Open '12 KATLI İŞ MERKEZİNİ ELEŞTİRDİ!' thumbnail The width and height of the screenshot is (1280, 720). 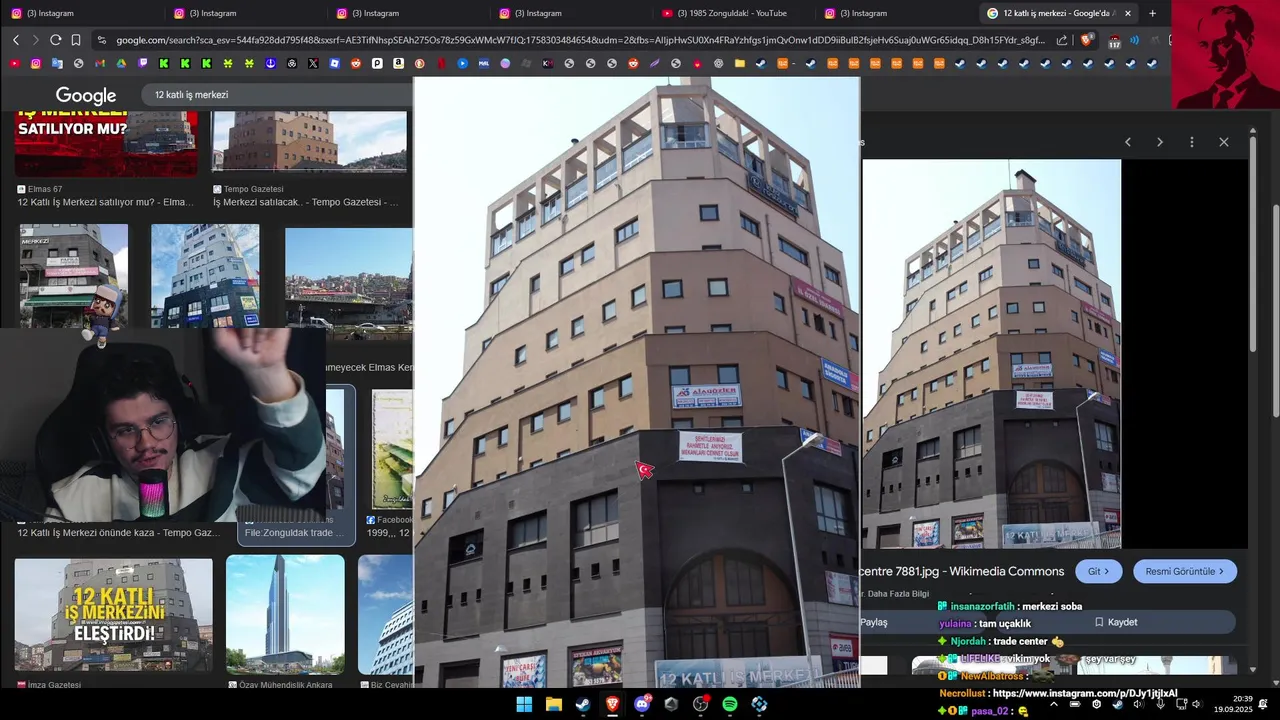tap(113, 614)
